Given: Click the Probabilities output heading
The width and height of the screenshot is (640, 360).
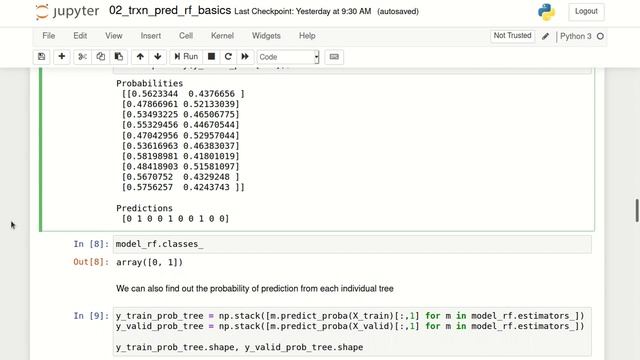Looking at the screenshot, I should [149, 83].
